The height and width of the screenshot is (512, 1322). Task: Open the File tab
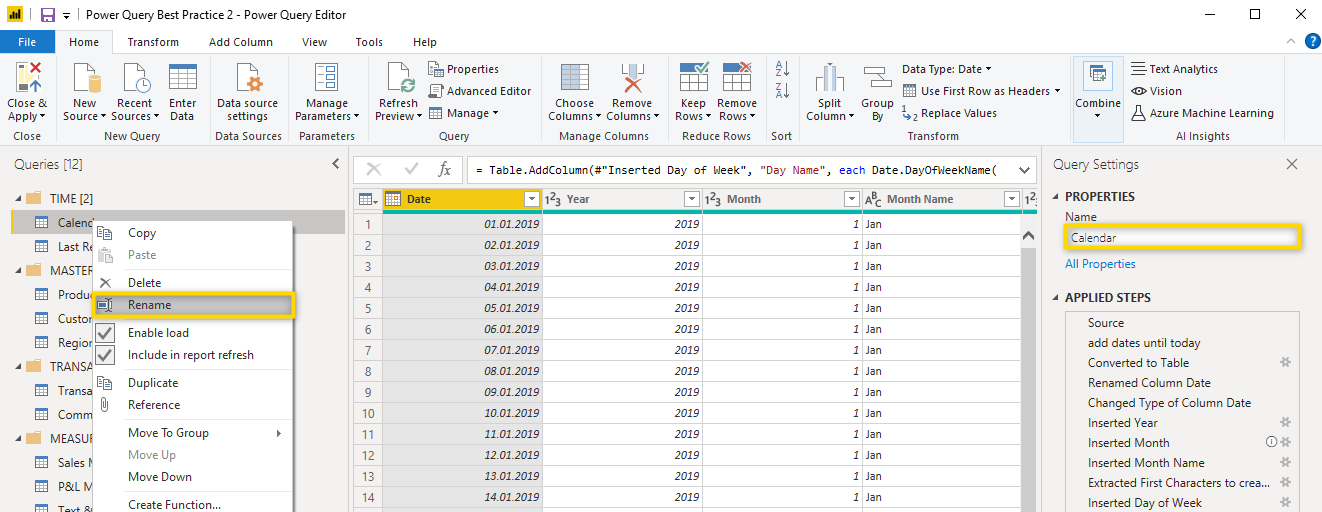pyautogui.click(x=27, y=42)
